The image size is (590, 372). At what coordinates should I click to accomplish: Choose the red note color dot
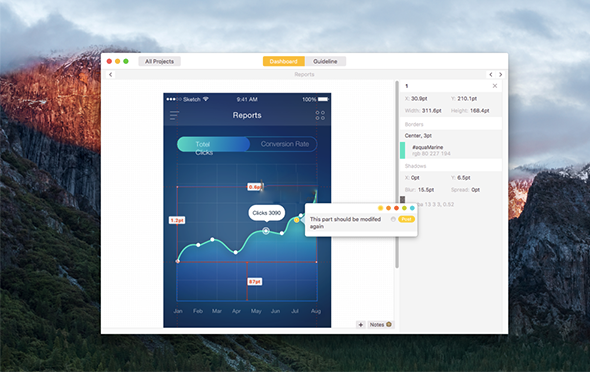click(396, 208)
